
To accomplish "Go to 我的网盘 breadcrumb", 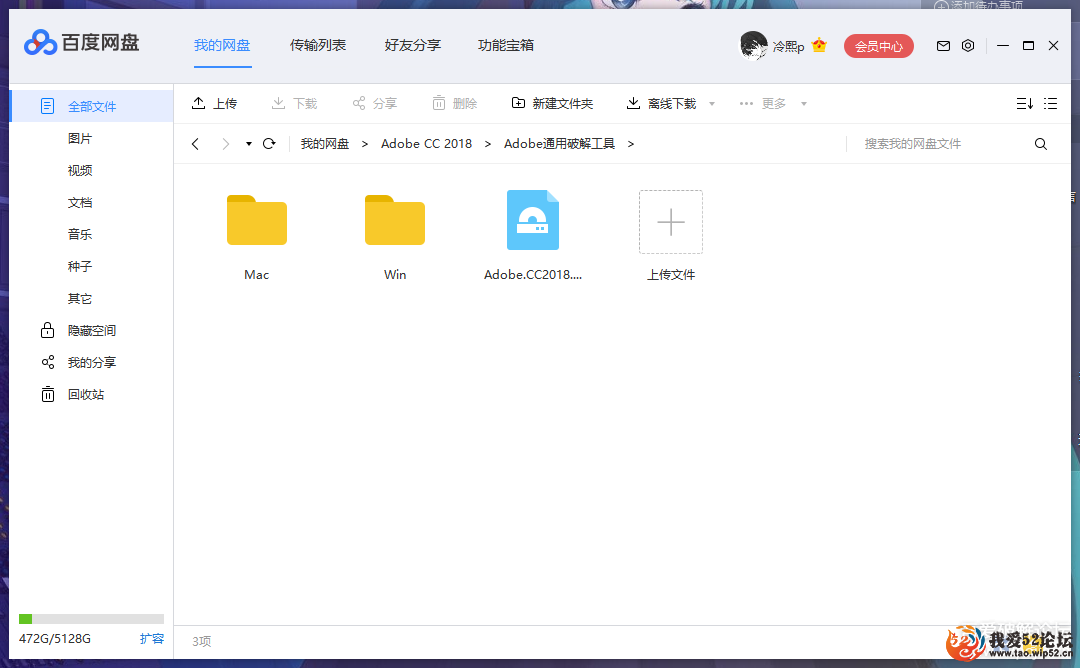I will pos(324,143).
